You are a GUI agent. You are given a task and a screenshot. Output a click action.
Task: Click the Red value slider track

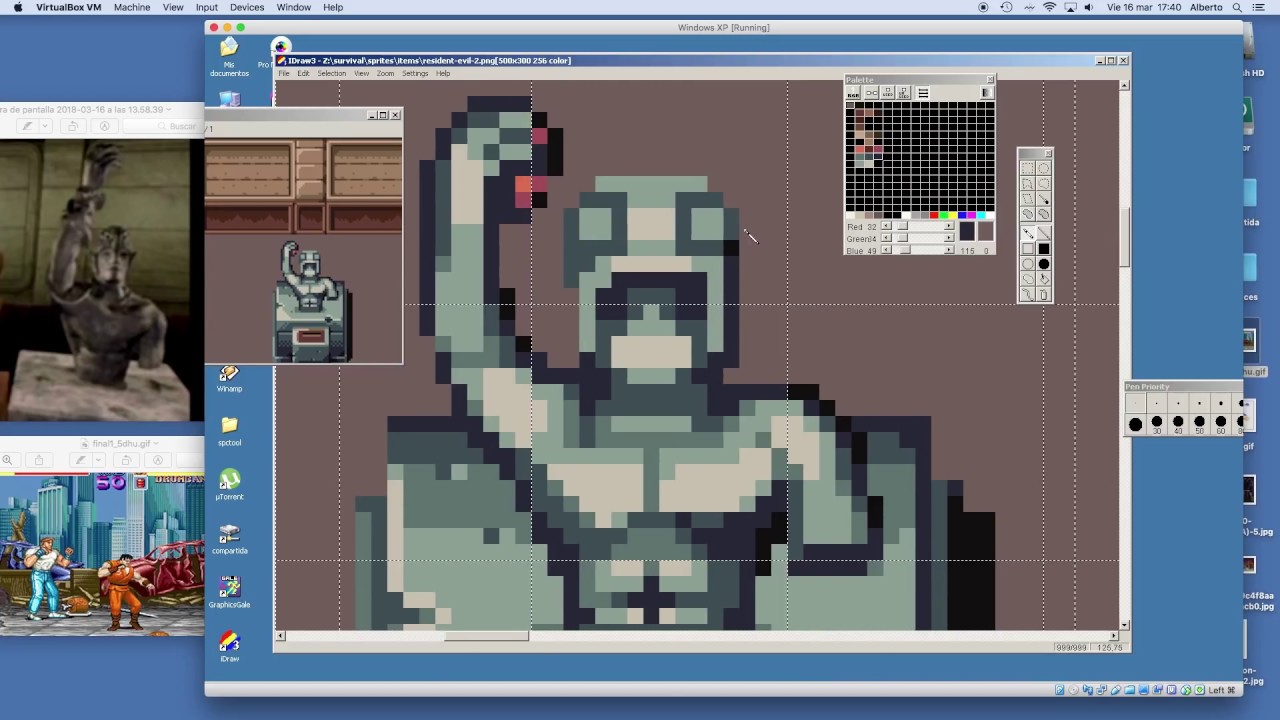918,226
